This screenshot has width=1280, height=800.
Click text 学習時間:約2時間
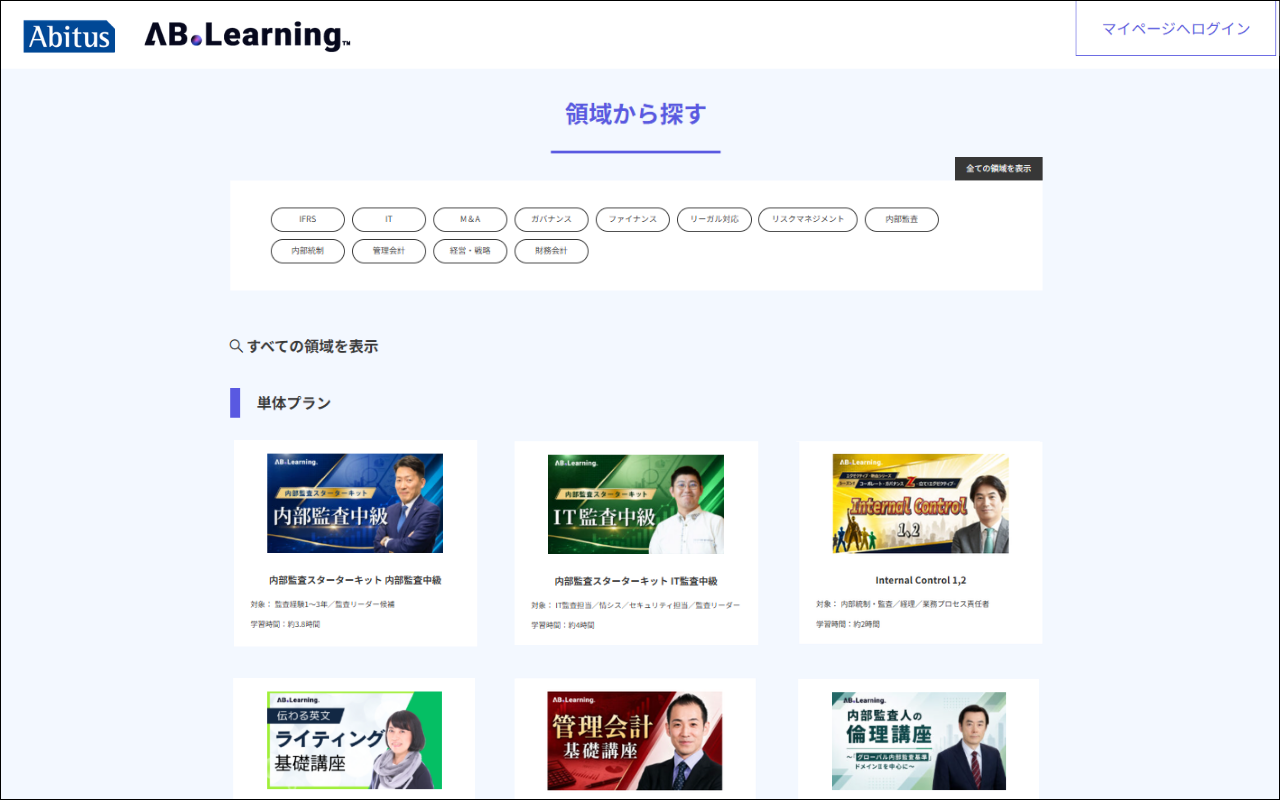click(848, 624)
